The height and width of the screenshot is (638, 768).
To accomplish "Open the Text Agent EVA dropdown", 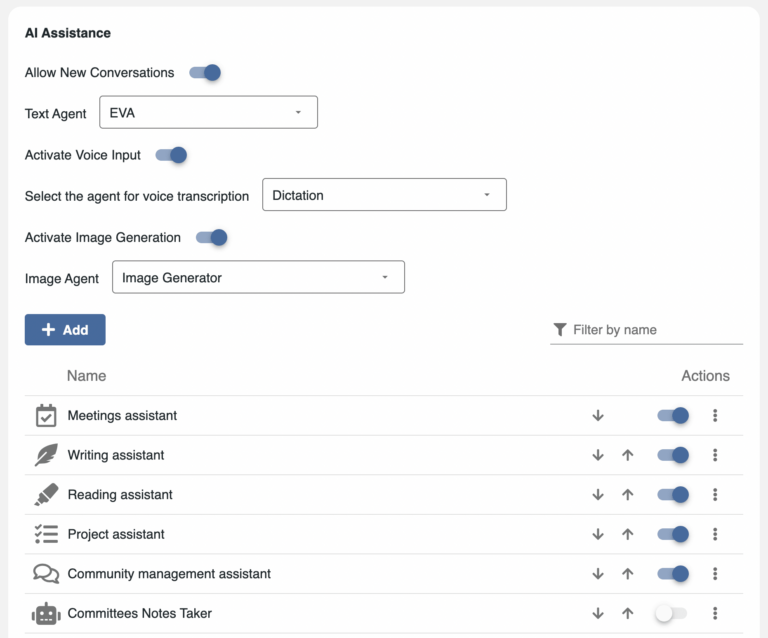I will (208, 113).
